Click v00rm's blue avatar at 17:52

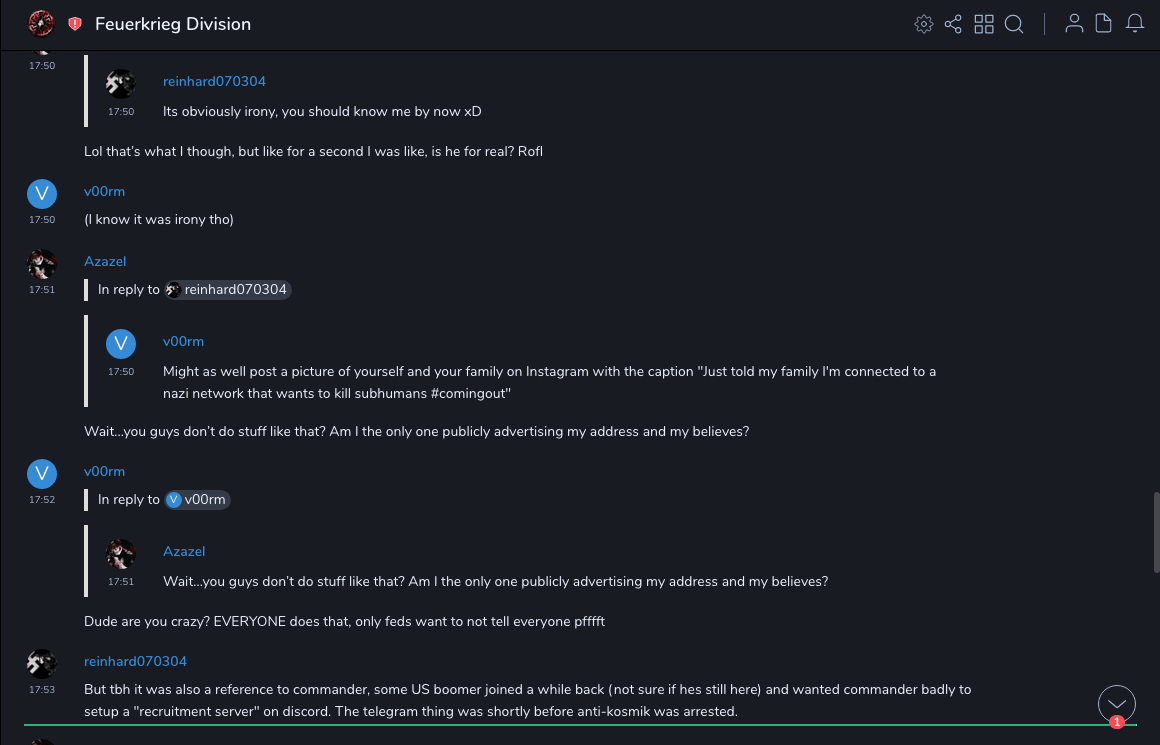click(41, 473)
